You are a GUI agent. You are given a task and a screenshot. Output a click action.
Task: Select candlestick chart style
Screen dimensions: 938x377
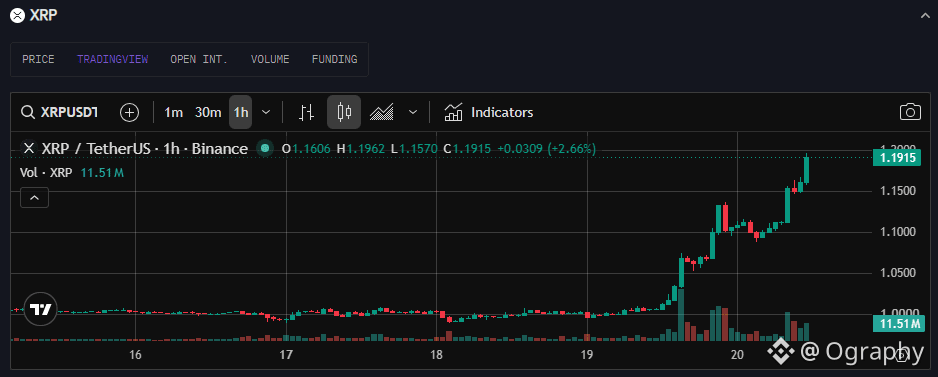click(344, 112)
